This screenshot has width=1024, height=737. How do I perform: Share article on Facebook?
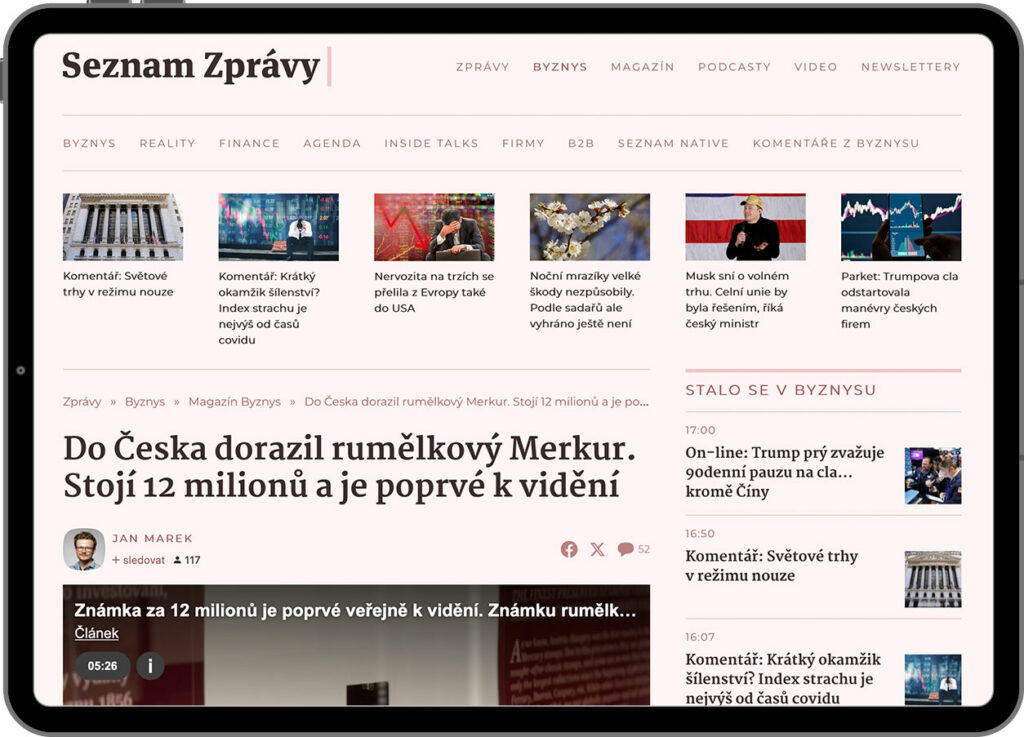click(569, 549)
